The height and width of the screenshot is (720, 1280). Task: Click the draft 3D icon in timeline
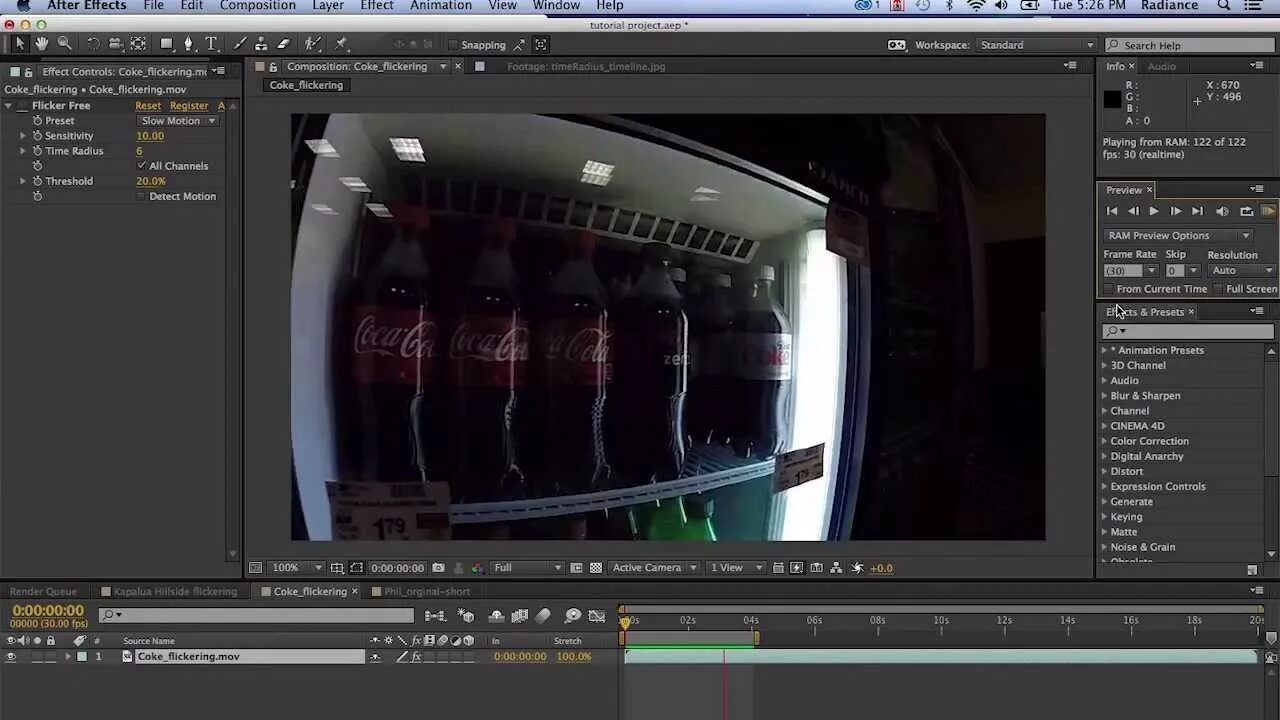point(466,616)
